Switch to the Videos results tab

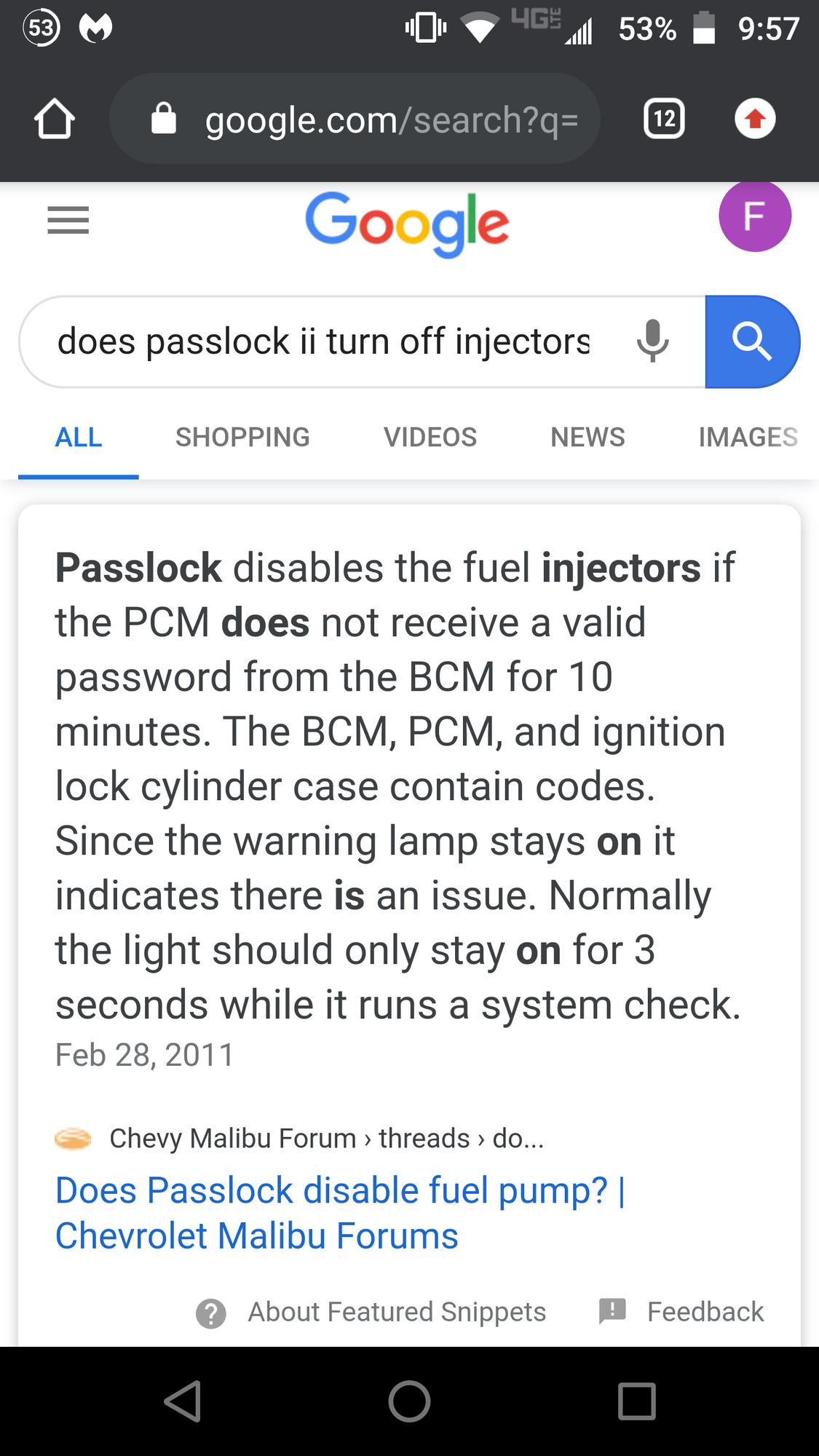tap(430, 438)
